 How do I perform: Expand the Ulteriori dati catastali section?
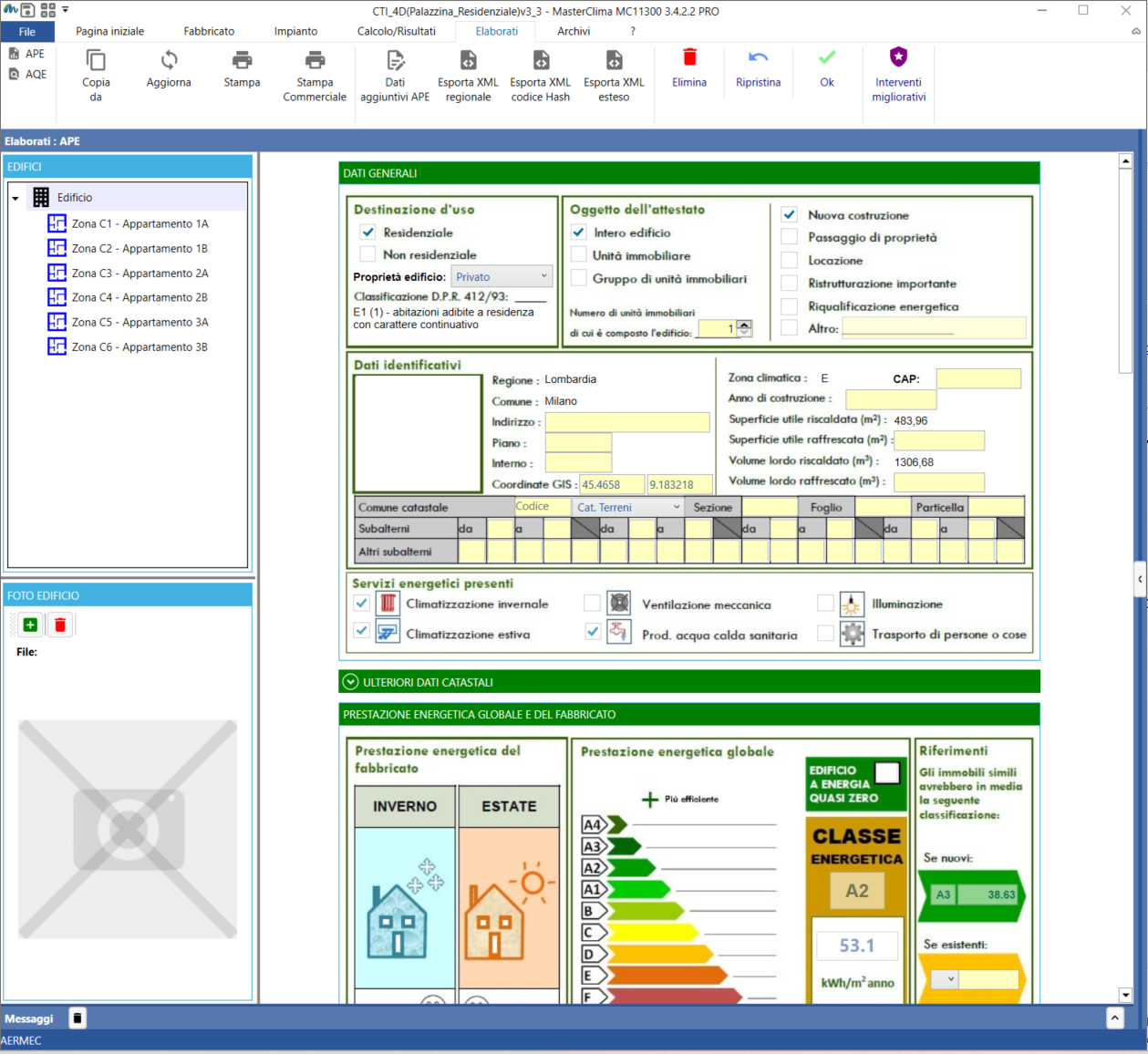click(350, 682)
